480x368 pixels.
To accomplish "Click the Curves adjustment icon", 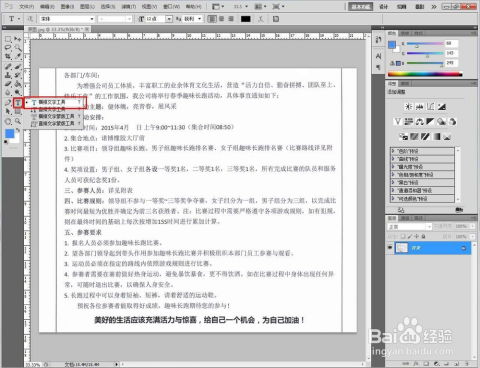I will click(431, 107).
